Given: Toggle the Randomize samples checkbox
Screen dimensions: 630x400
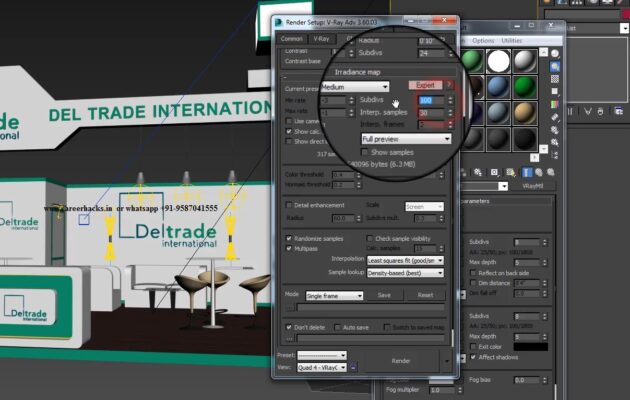Looking at the screenshot, I should point(288,239).
